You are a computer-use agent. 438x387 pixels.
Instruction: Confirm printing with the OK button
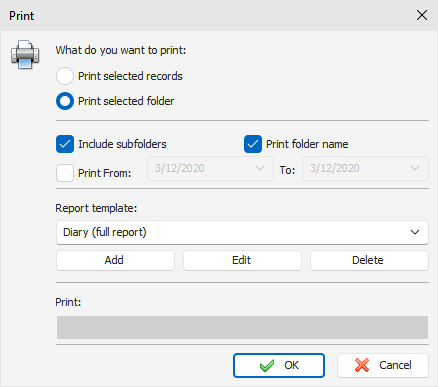click(x=279, y=365)
